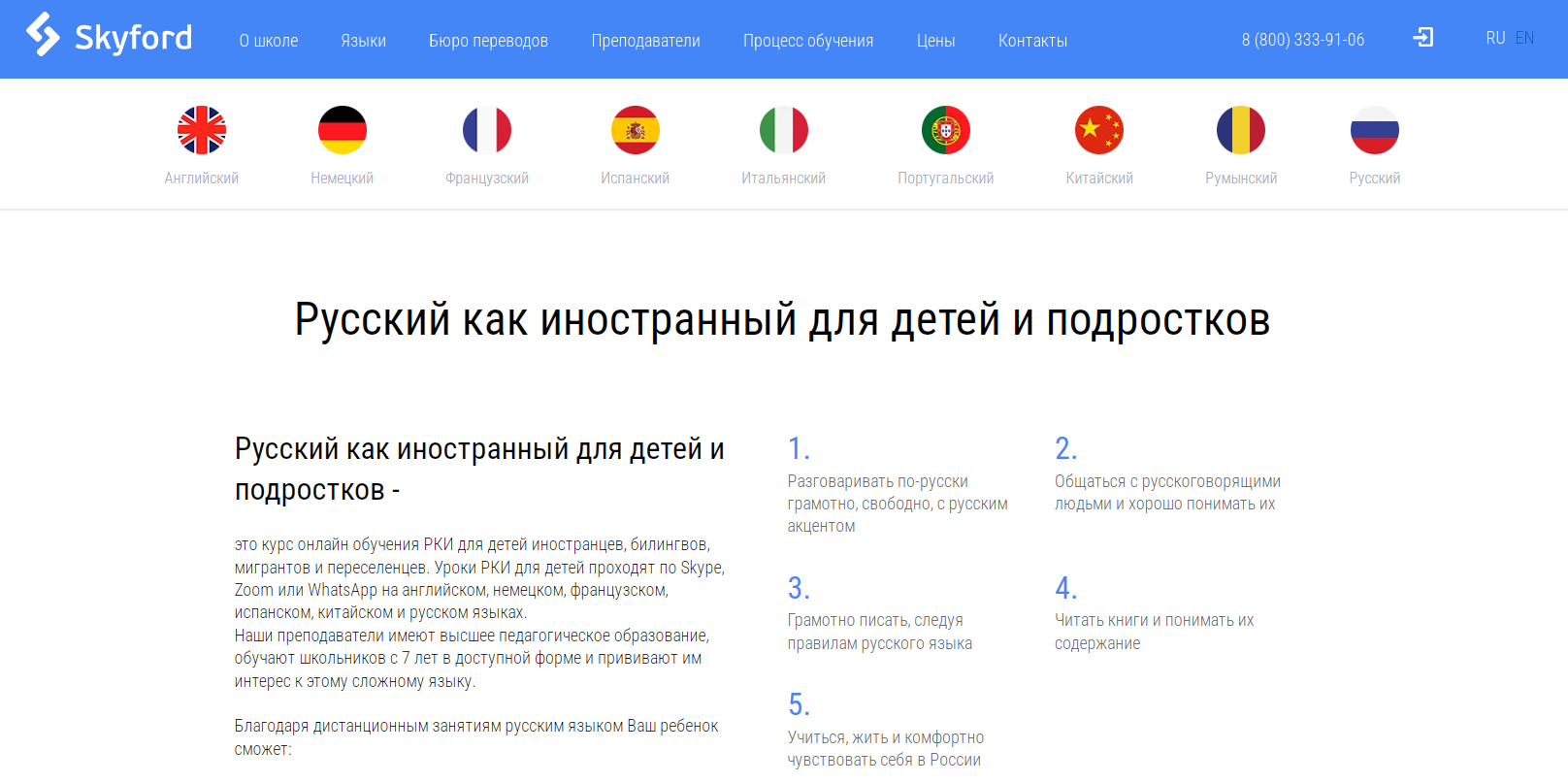Go to 'Бюро переводов' page
1568x783 pixels.
pyautogui.click(x=488, y=41)
